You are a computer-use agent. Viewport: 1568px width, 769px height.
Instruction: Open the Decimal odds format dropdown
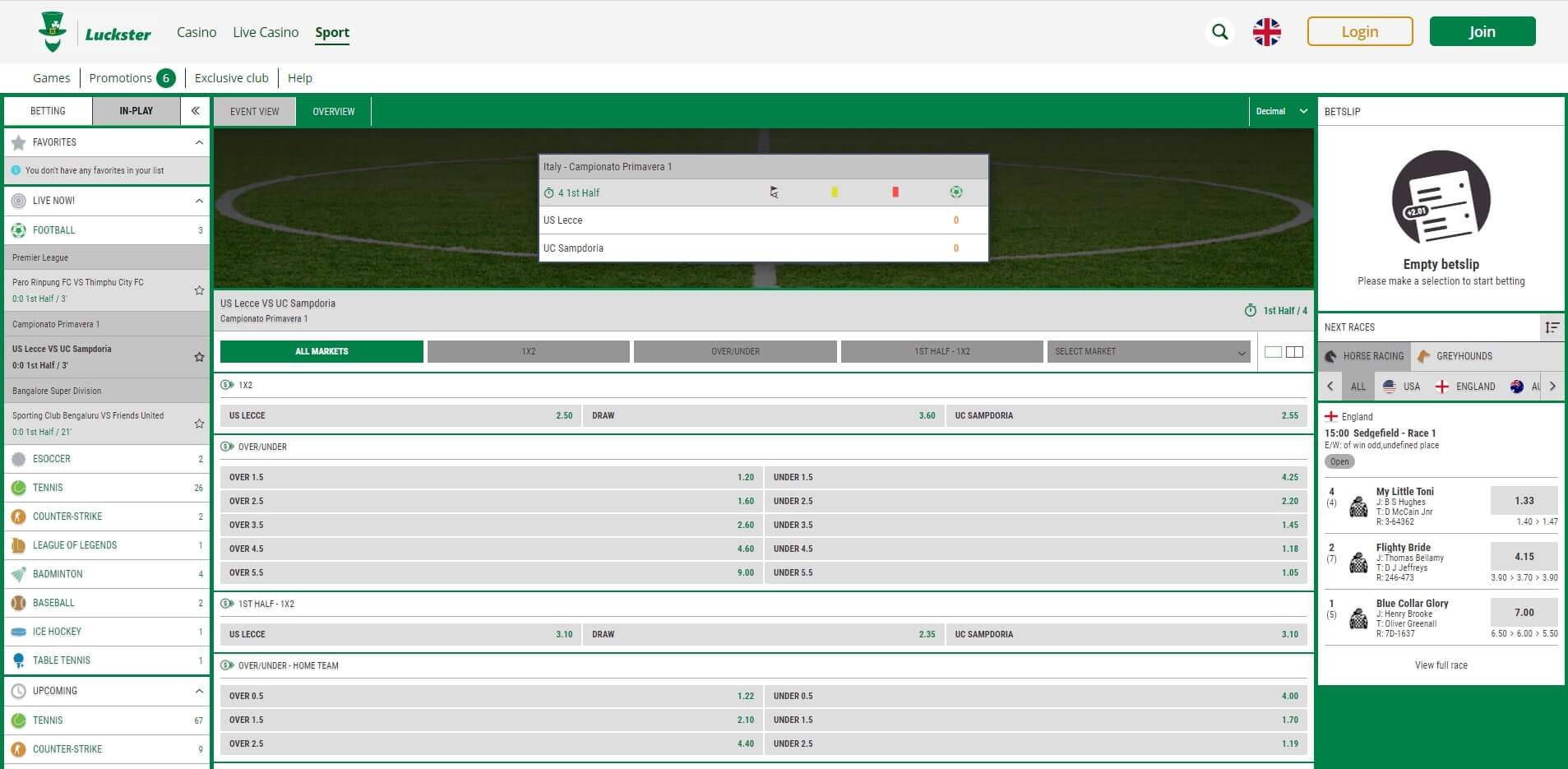pos(1279,110)
